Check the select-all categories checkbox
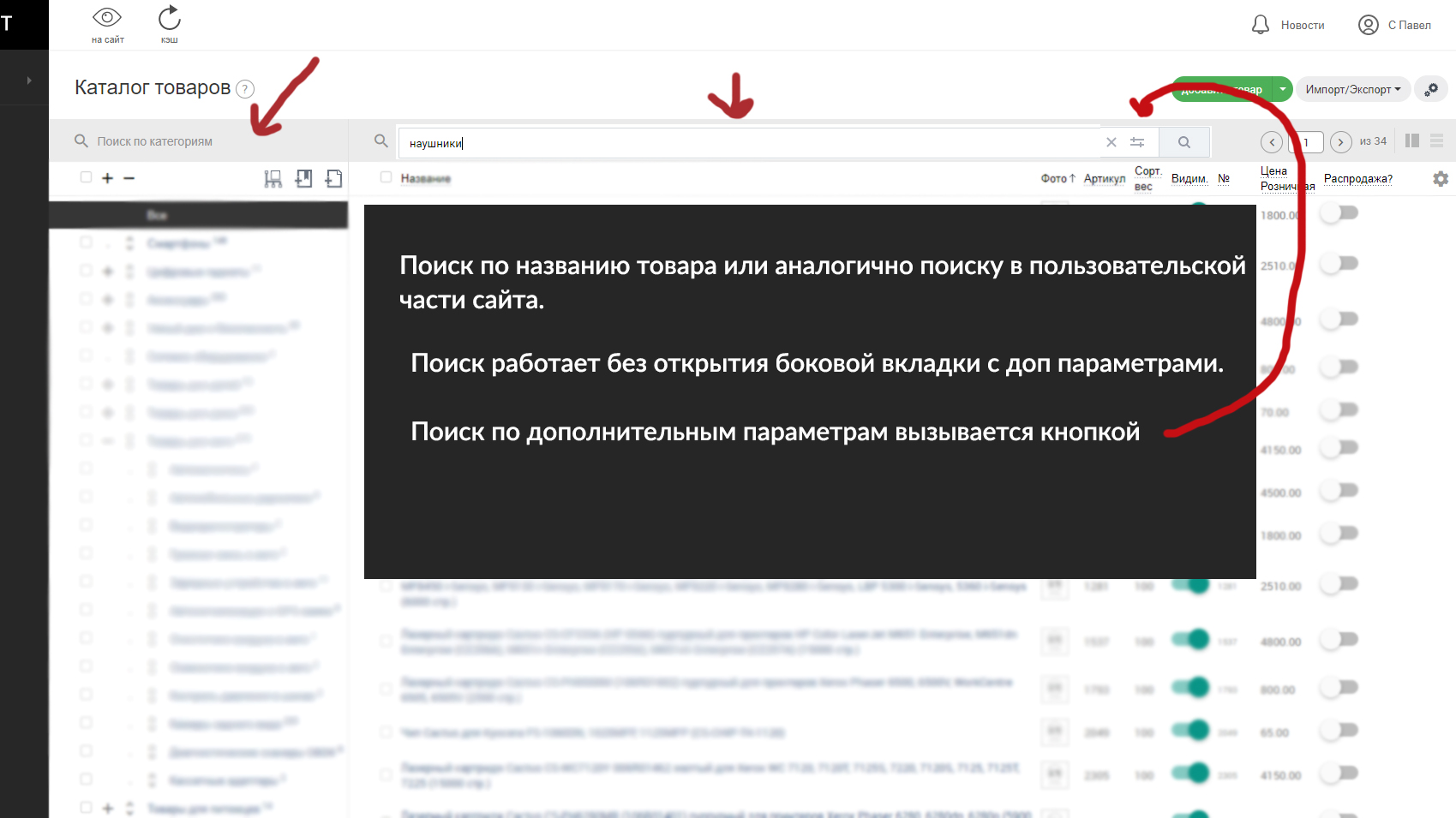The width and height of the screenshot is (1456, 818). point(86,177)
